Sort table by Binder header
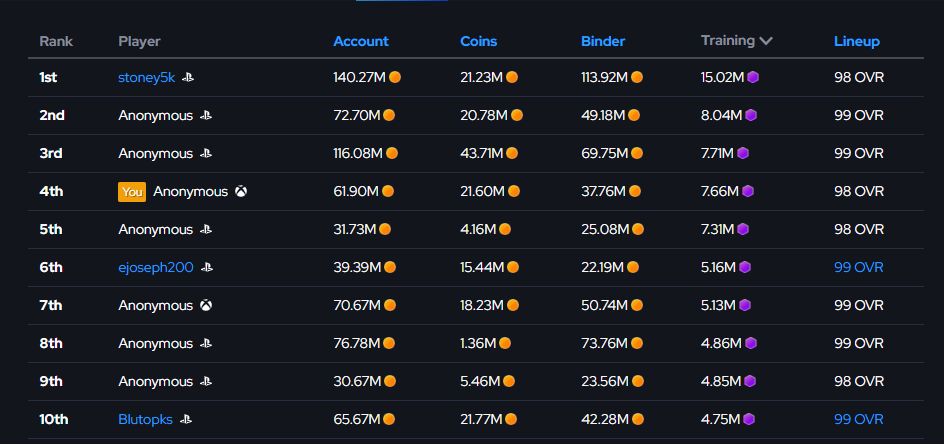 coord(603,41)
